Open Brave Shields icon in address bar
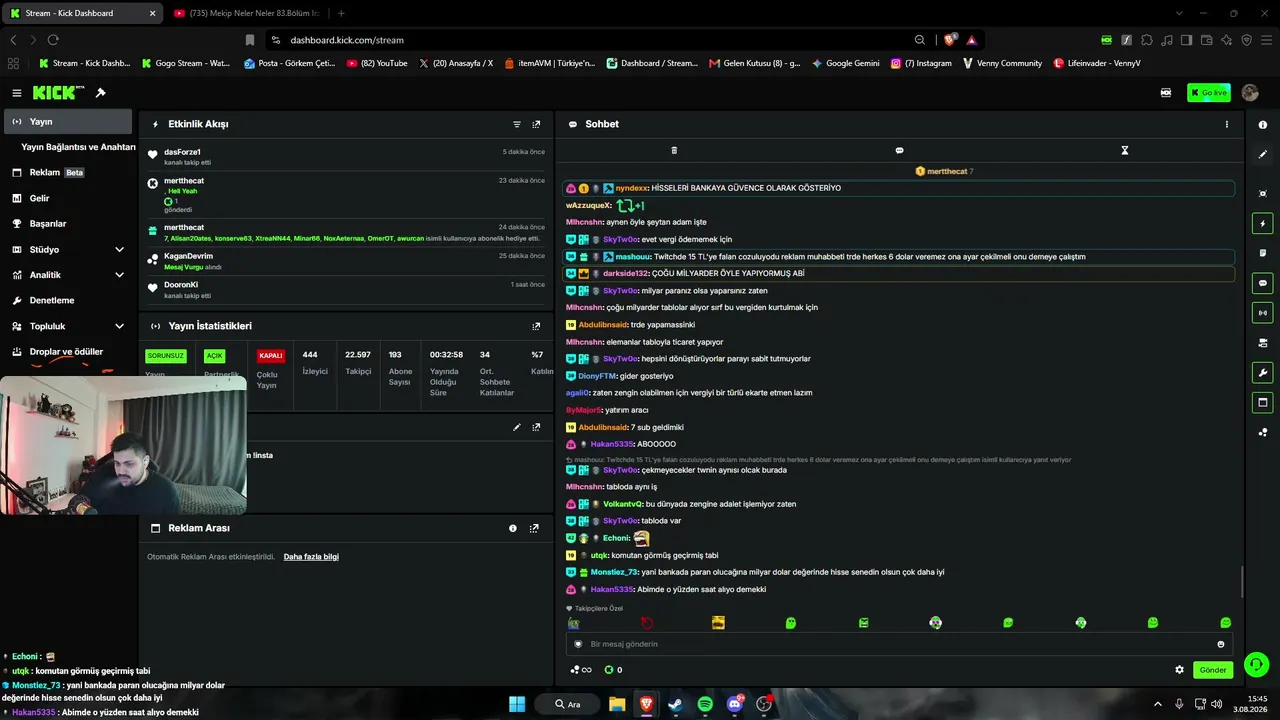 click(x=950, y=40)
